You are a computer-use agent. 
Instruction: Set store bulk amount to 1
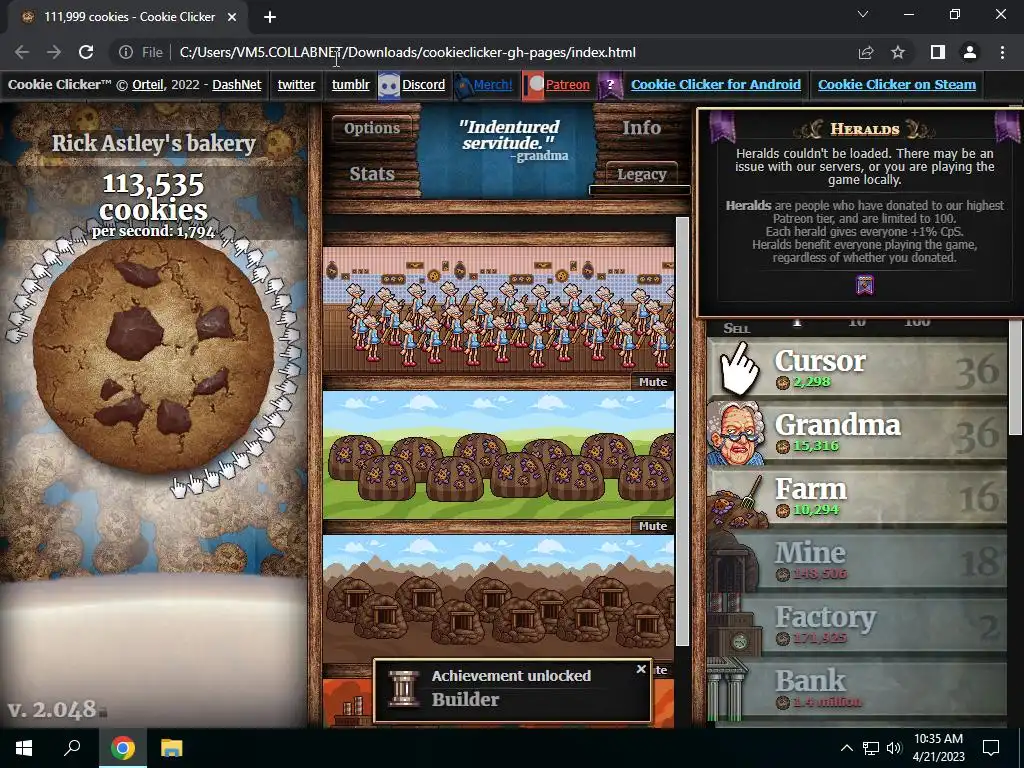(x=797, y=321)
